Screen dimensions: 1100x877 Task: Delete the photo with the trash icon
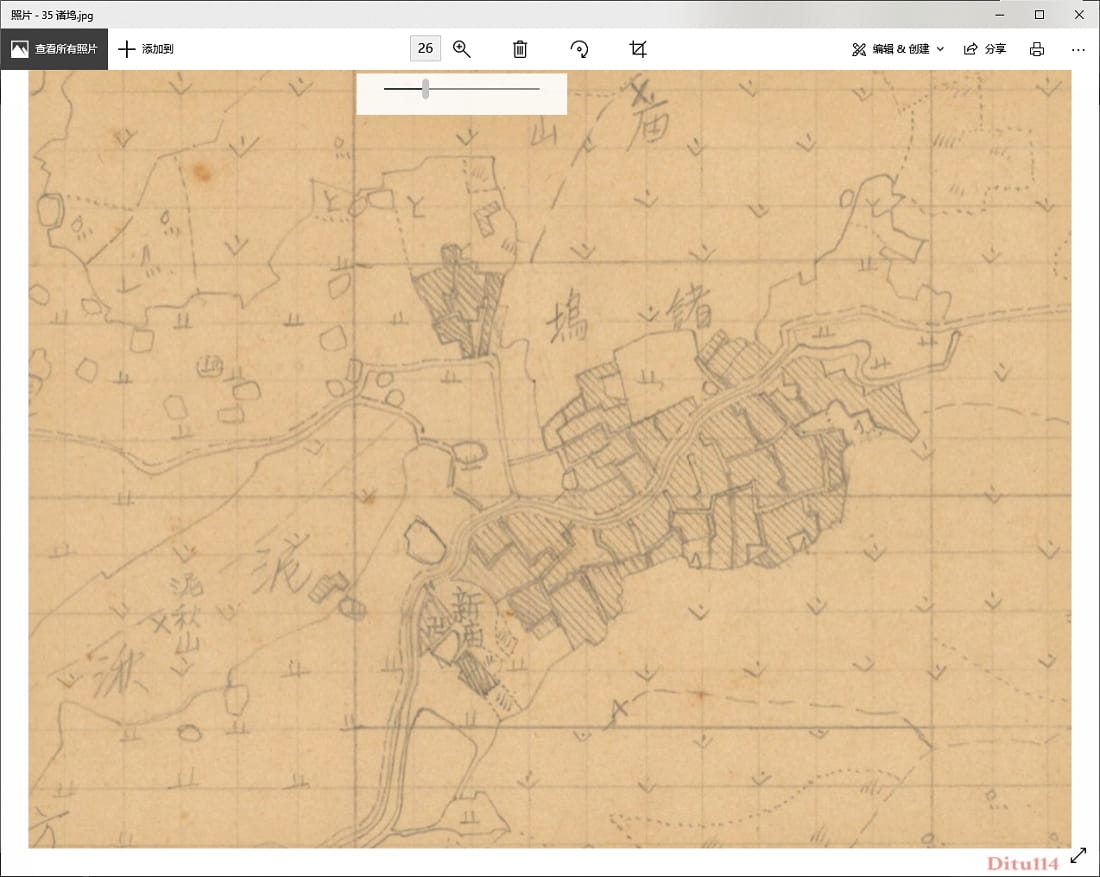click(x=520, y=49)
